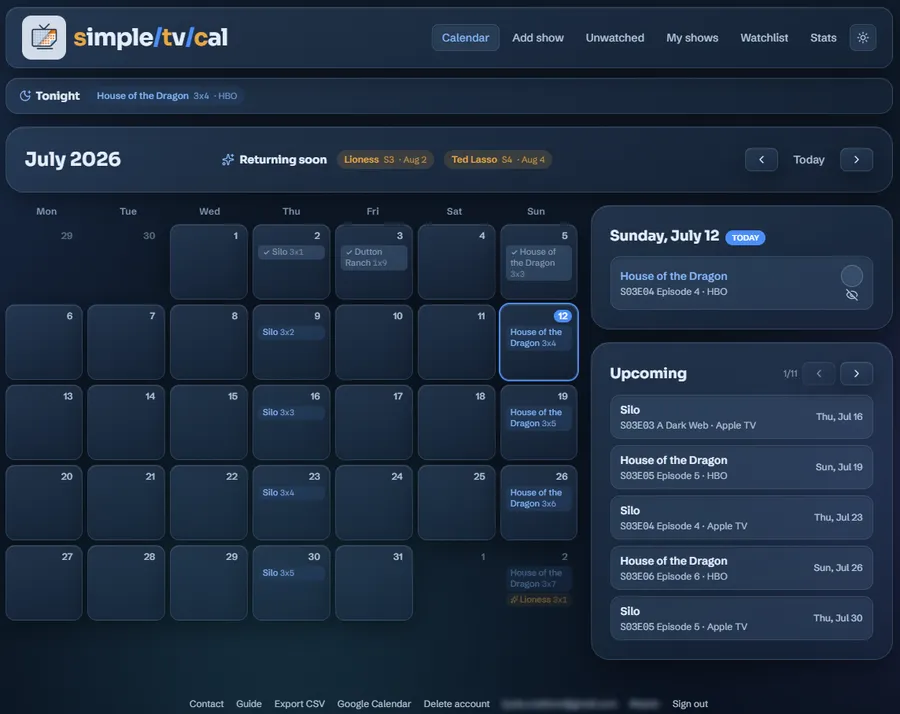Image resolution: width=900 pixels, height=714 pixels.
Task: Select the July 4 calendar day cell
Action: [456, 262]
